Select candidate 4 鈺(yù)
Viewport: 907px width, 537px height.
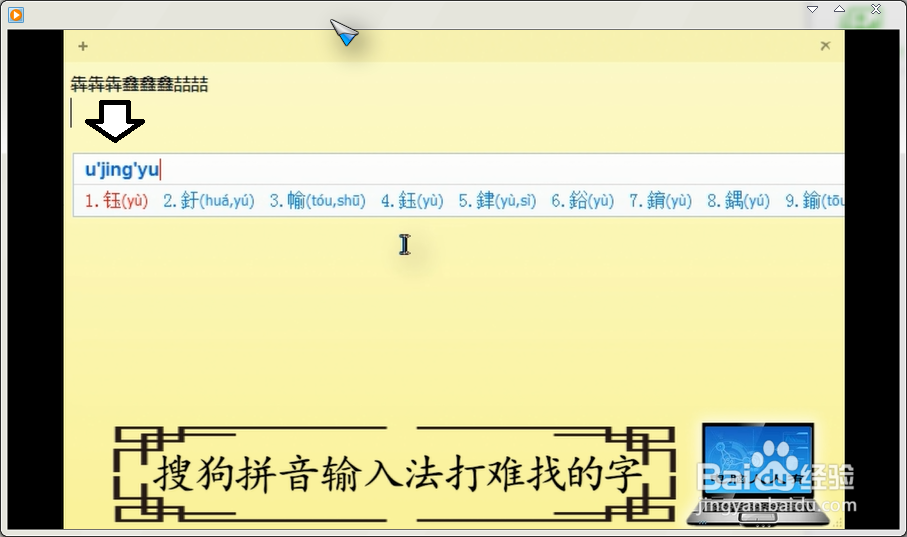[412, 201]
